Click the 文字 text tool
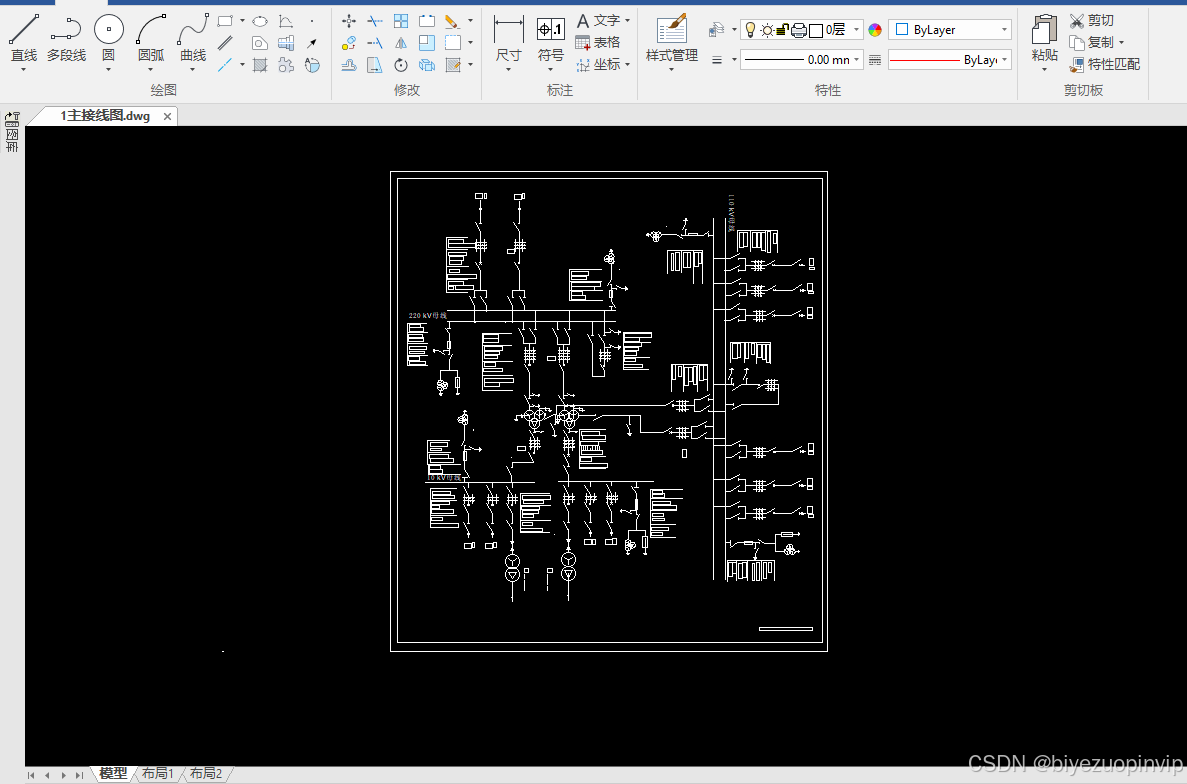Image resolution: width=1187 pixels, height=784 pixels. click(x=598, y=20)
